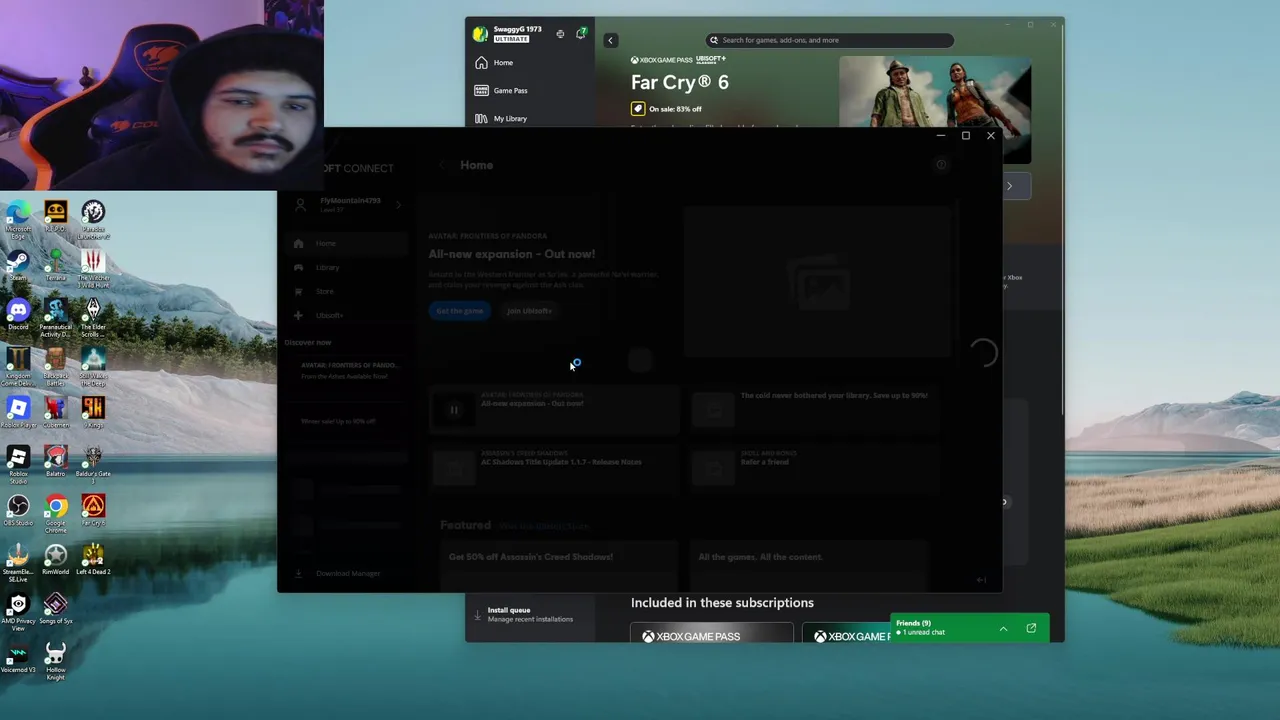Click the print icon beside SwaggyG profile
The height and width of the screenshot is (720, 1280).
click(x=560, y=34)
